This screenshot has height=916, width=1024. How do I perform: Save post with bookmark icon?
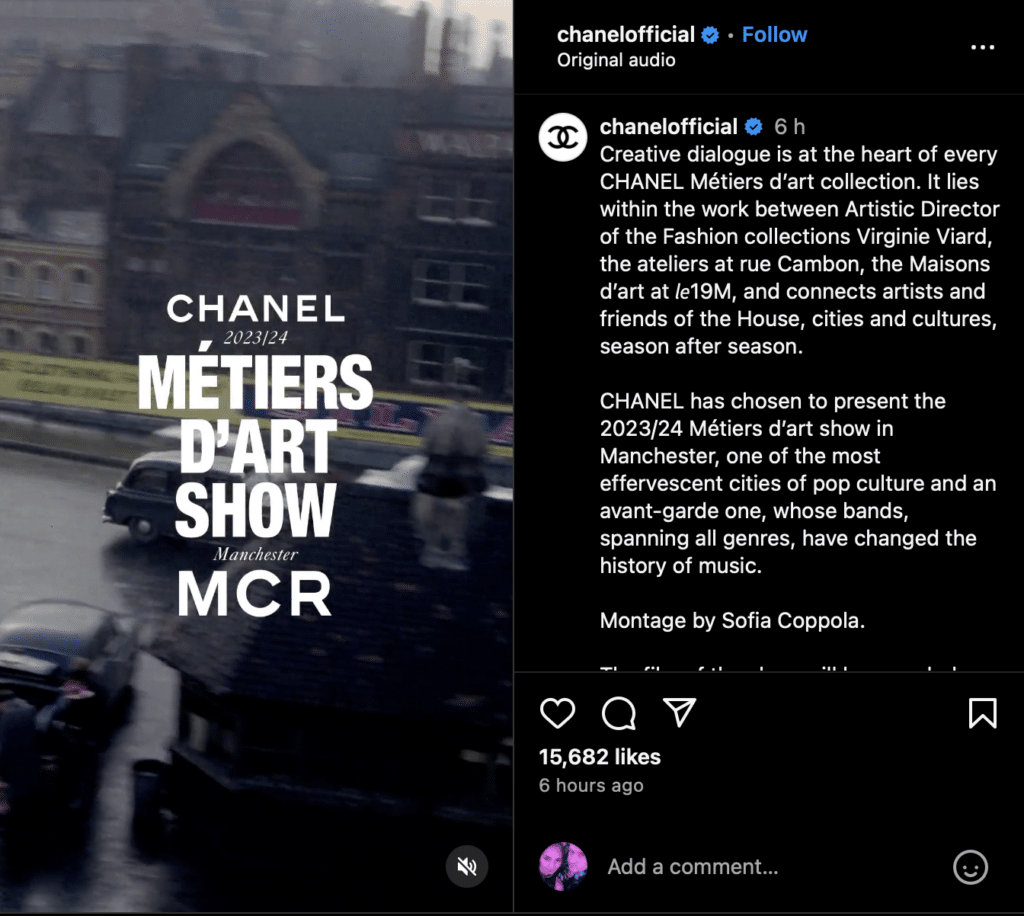tap(982, 712)
